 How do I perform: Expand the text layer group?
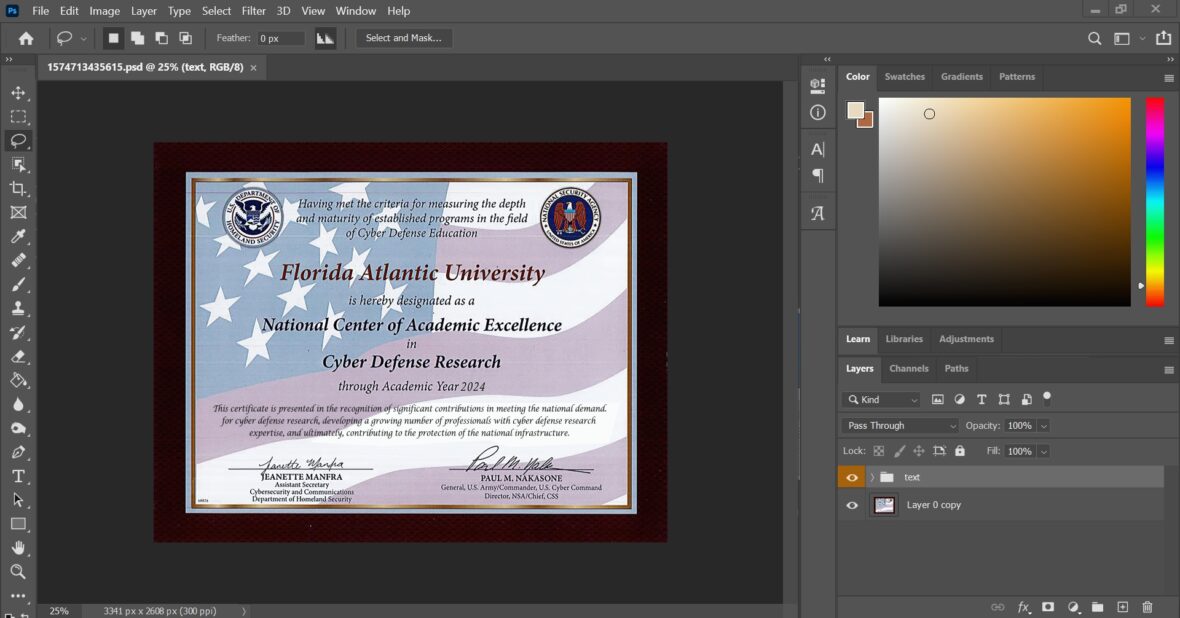click(x=872, y=477)
